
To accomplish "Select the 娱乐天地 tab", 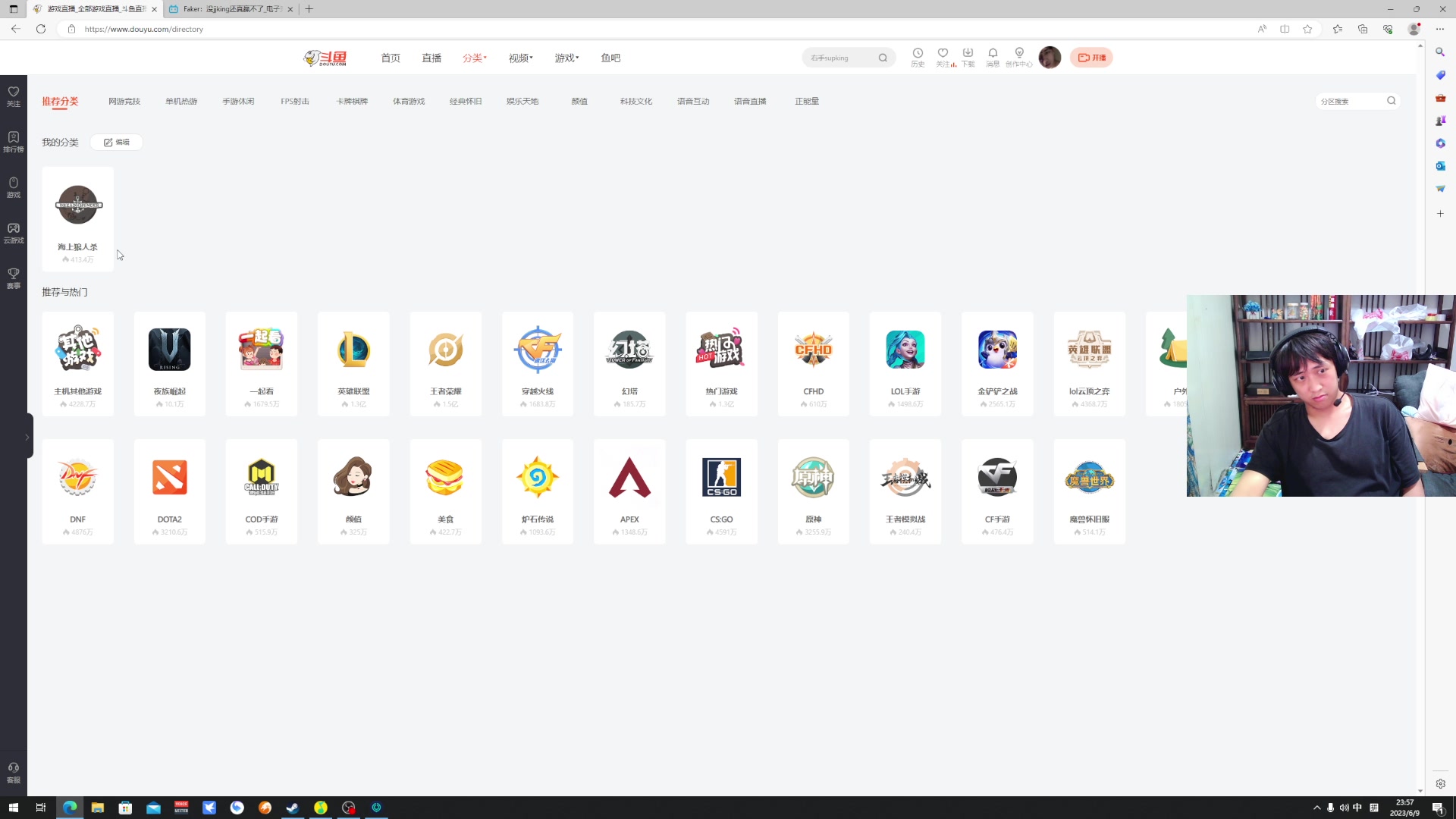I will tap(522, 101).
